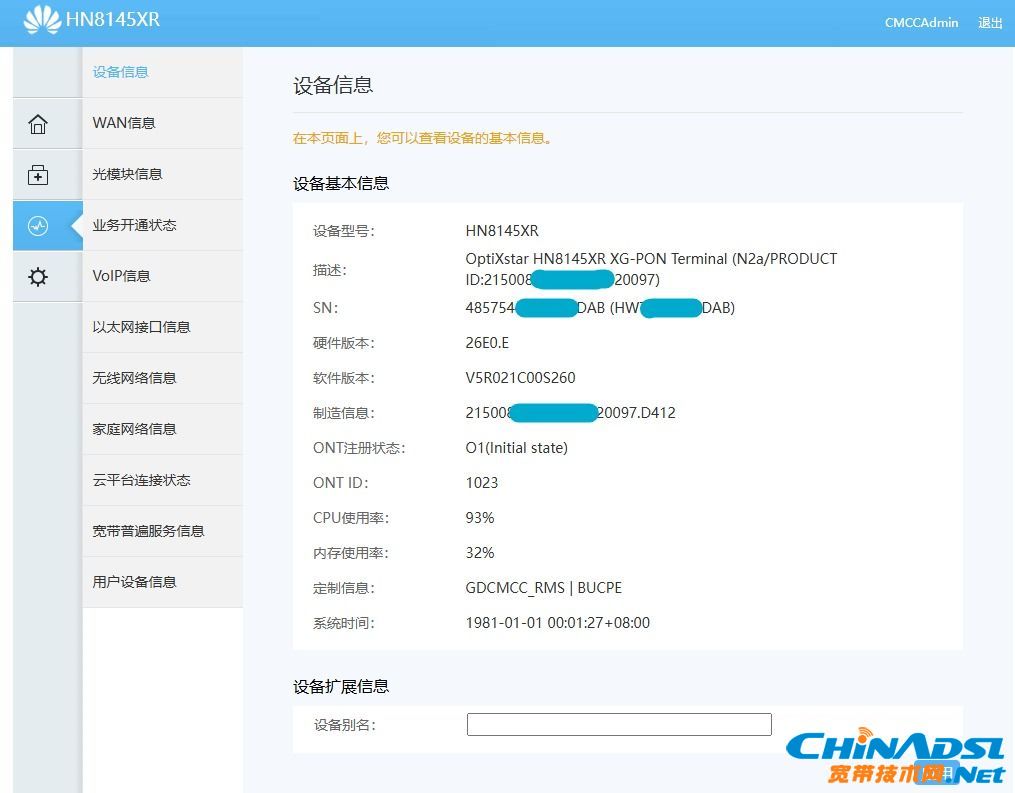The height and width of the screenshot is (793, 1015).
Task: Click the ONT注册状态 label
Action: pos(359,448)
